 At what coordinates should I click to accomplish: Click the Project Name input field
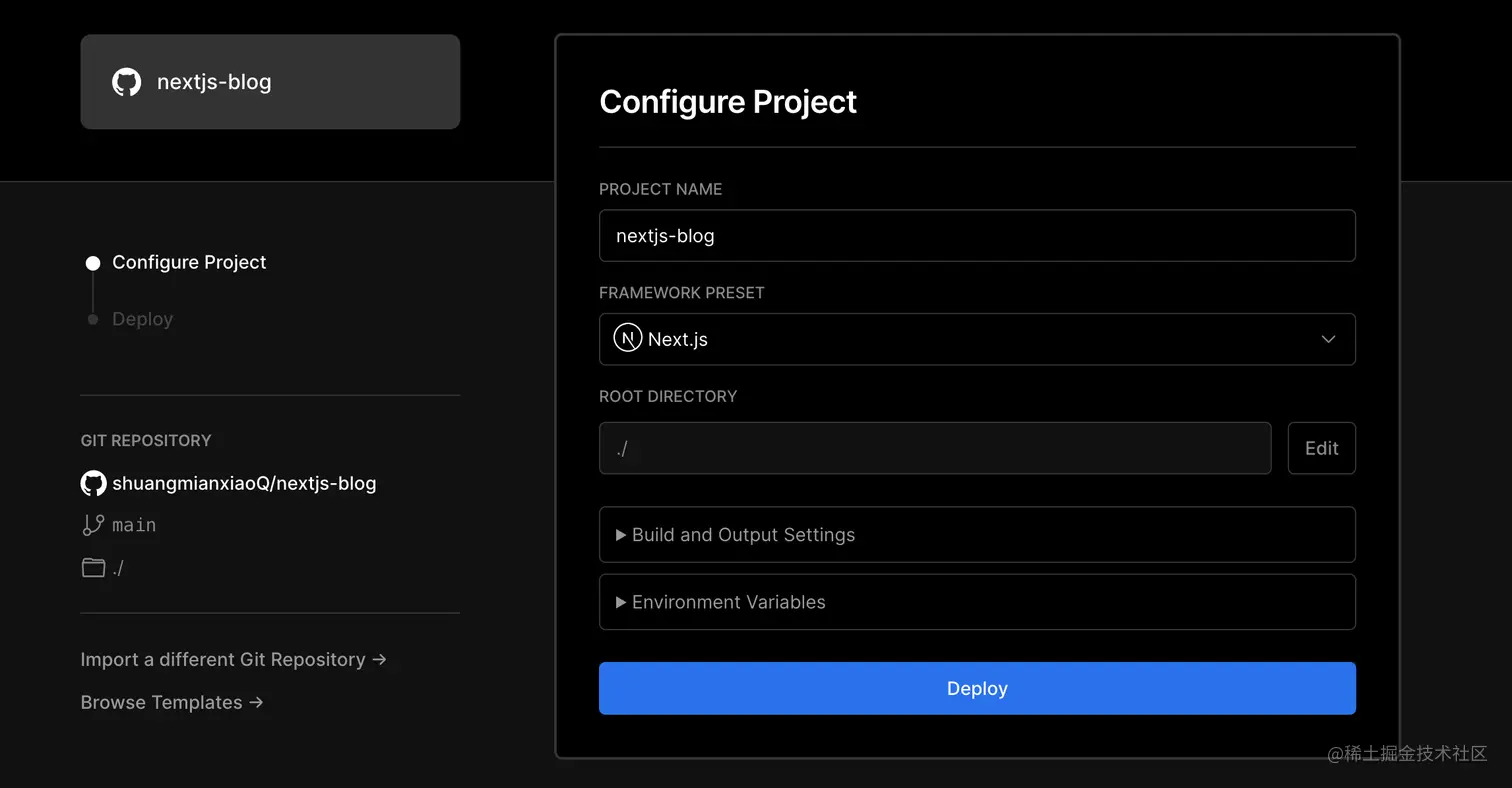click(x=976, y=236)
